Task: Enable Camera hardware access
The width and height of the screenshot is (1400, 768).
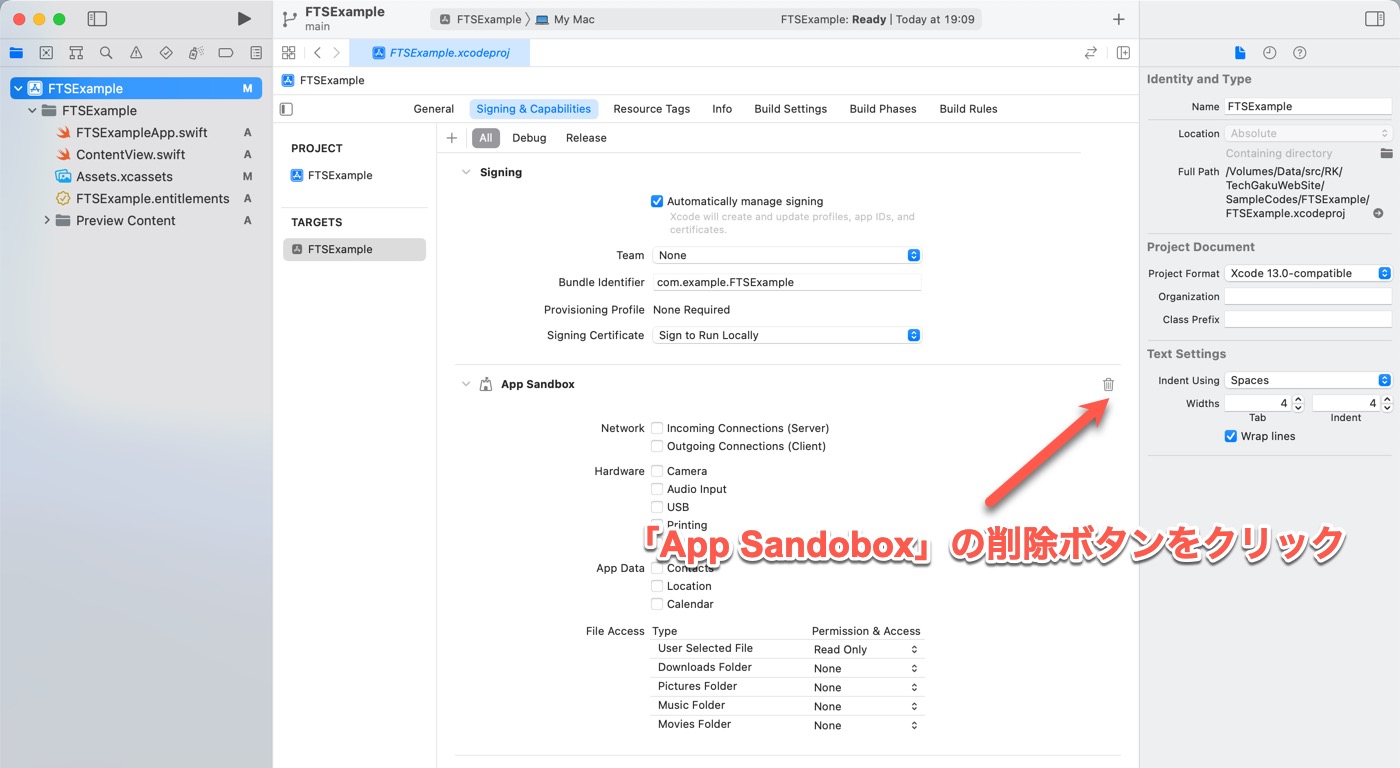Action: (657, 471)
